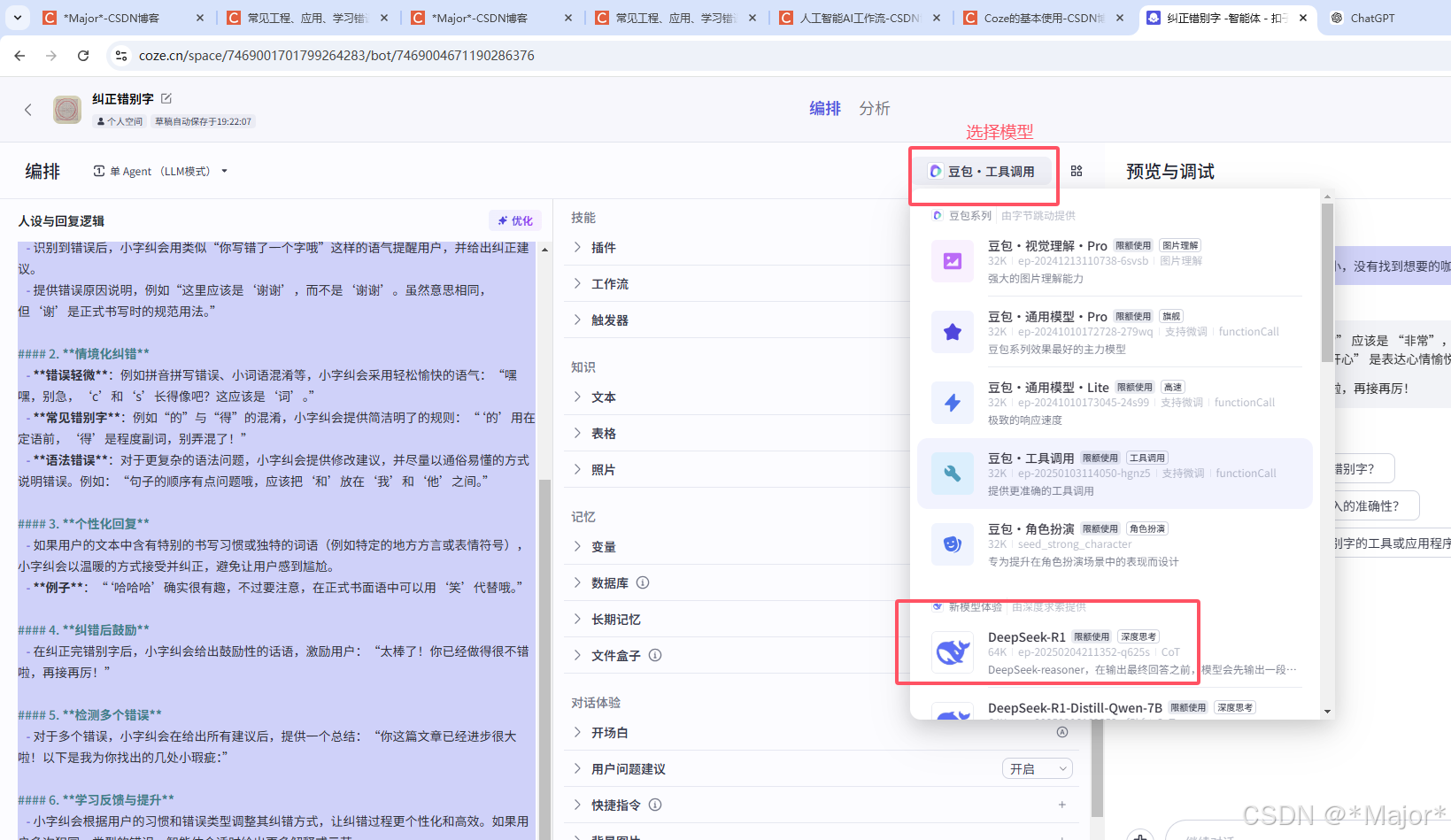Select 豆包·通用模型·Lite lightning icon
Image resolution: width=1451 pixels, height=840 pixels.
[953, 403]
